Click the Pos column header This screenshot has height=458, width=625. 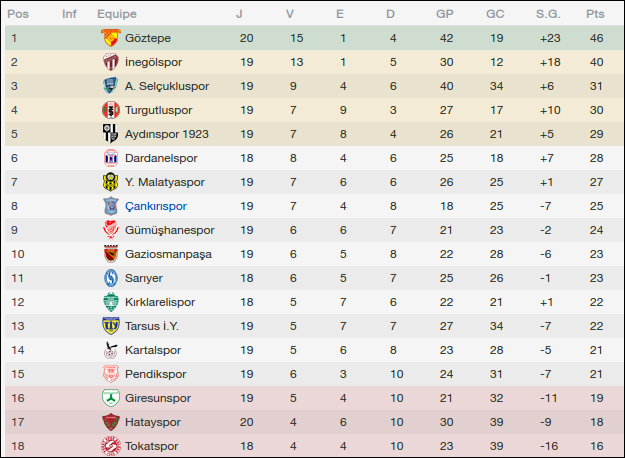(18, 14)
